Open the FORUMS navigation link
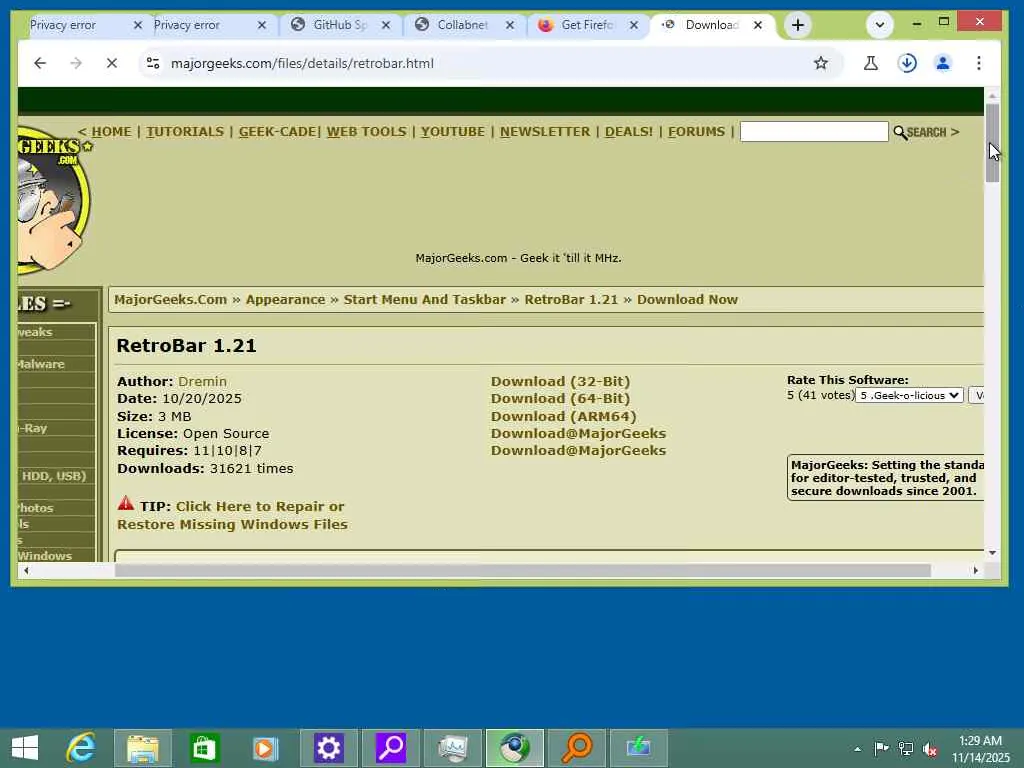 tap(696, 132)
